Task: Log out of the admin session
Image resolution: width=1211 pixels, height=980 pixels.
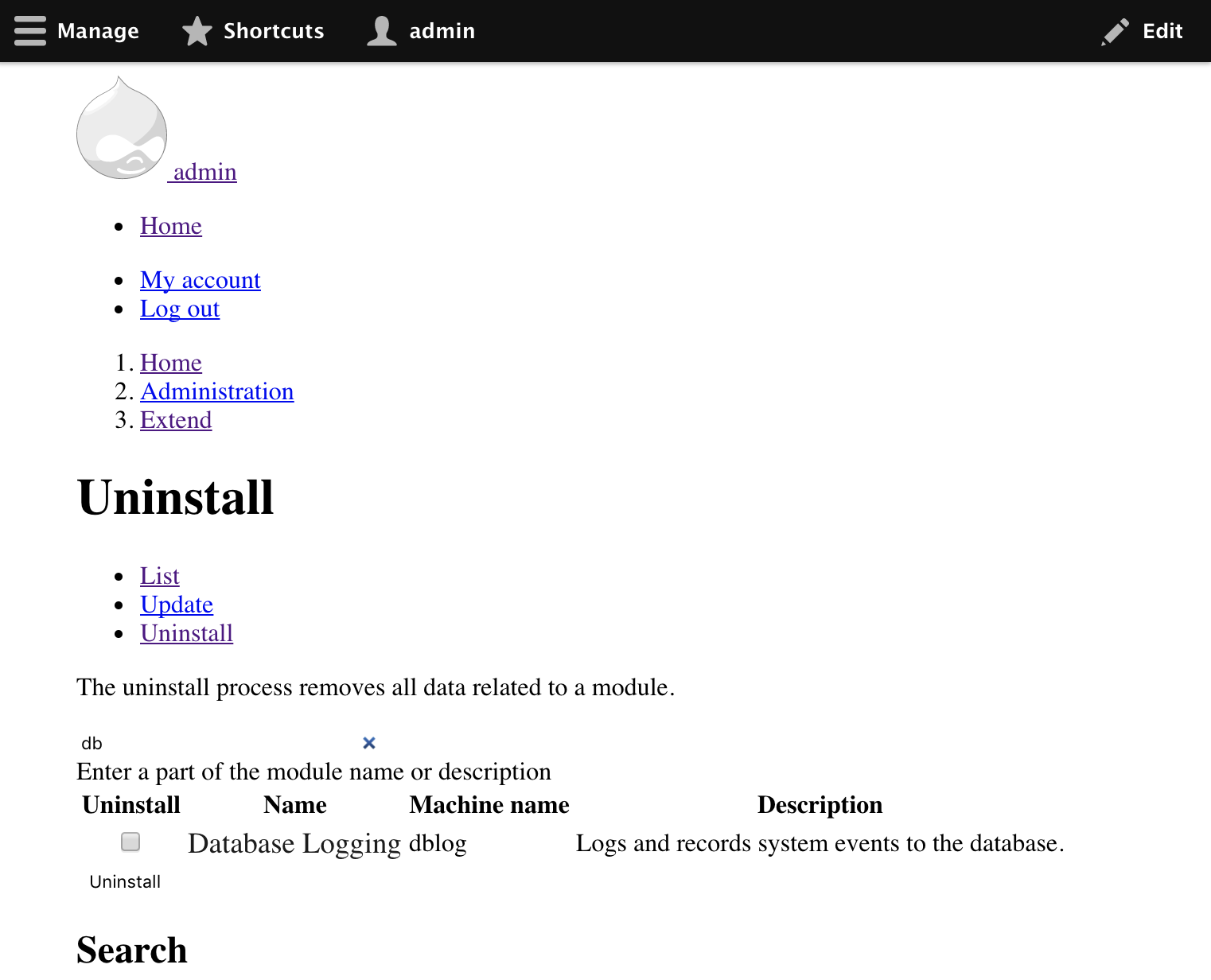Action: (179, 309)
